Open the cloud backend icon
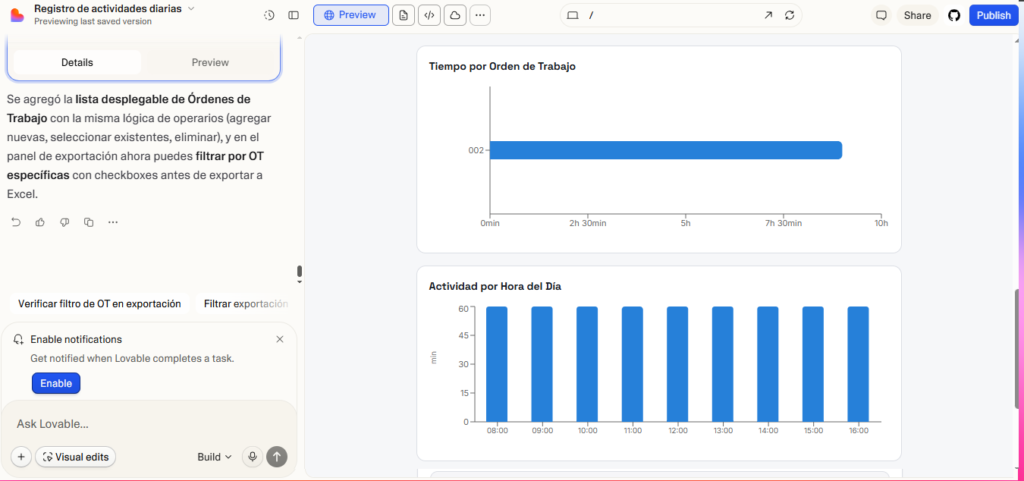The image size is (1024, 481). tap(455, 15)
